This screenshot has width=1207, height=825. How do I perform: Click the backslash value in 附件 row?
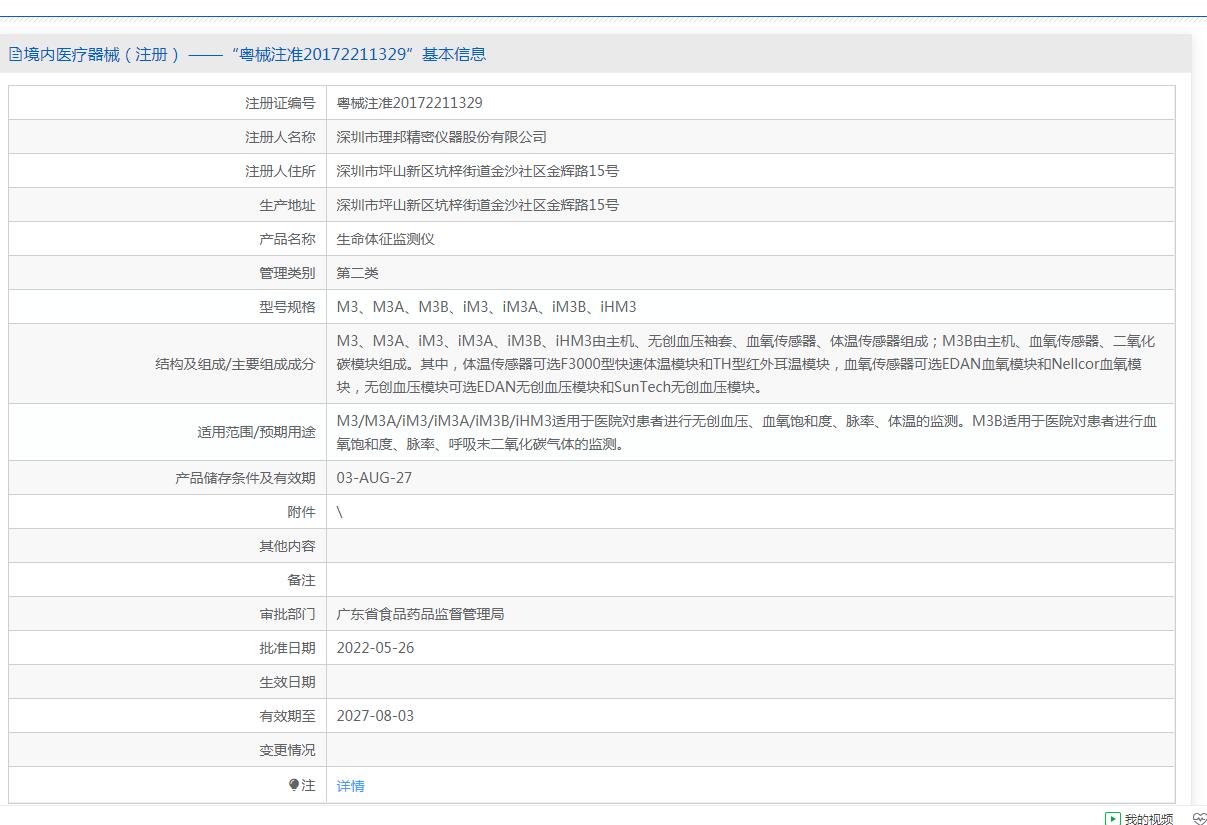coord(340,512)
